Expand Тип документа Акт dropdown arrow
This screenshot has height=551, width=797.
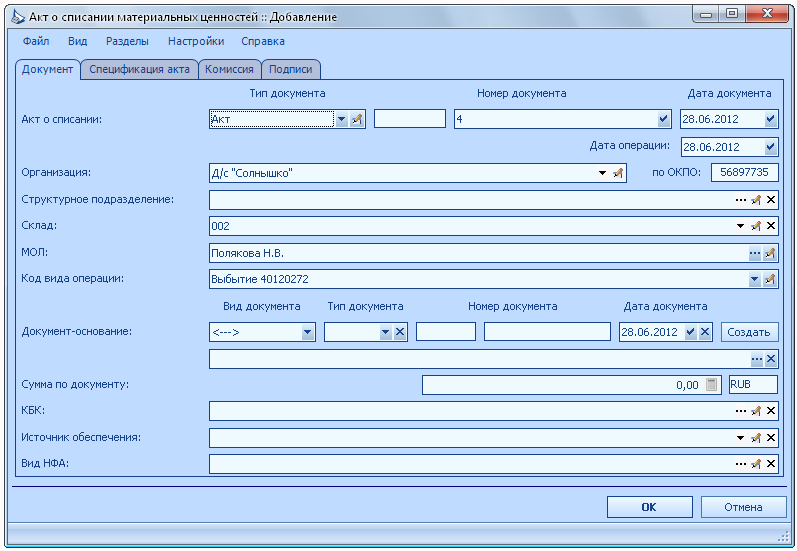coord(342,119)
